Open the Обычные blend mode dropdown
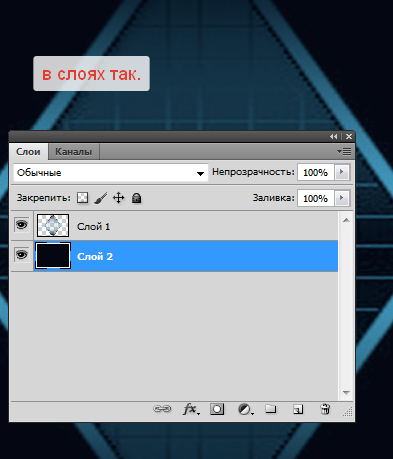Screen dimensions: 393x459 click(x=111, y=173)
